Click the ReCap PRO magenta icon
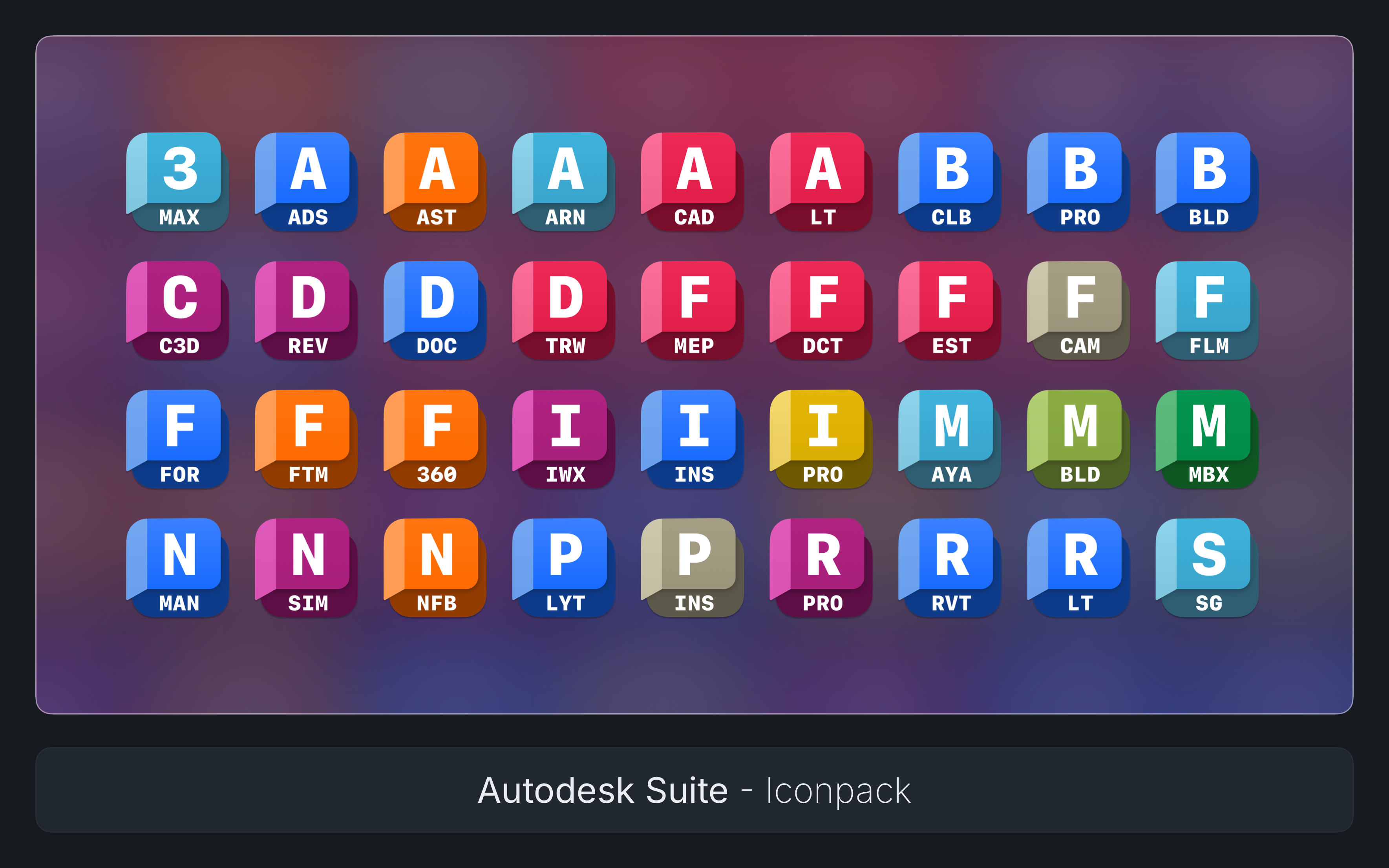 point(821,567)
